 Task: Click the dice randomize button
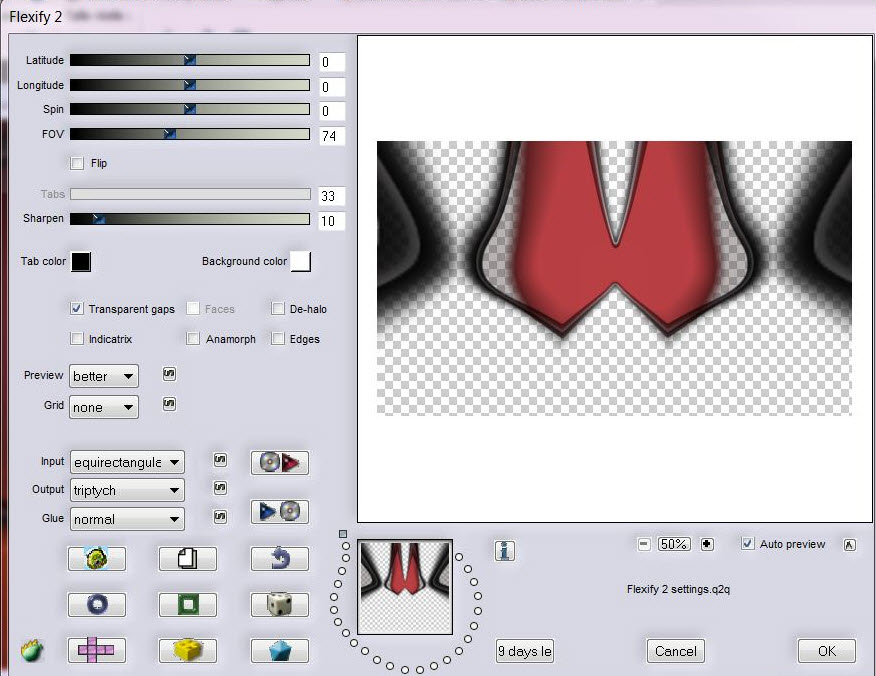click(280, 604)
